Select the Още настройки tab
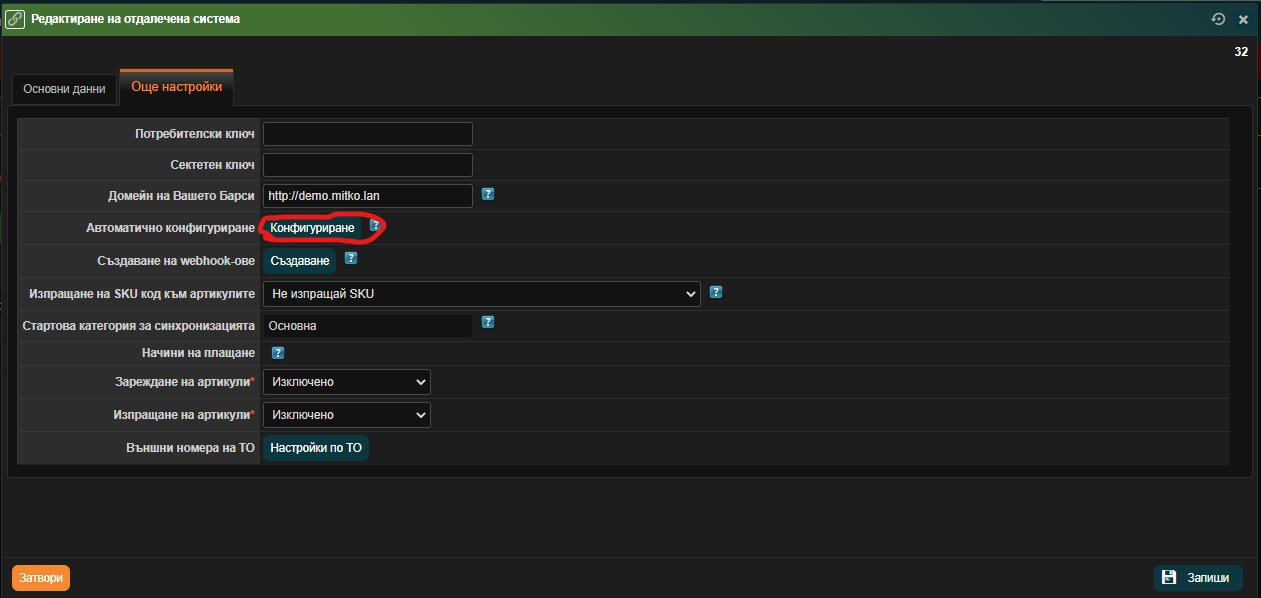This screenshot has height=598, width=1261. [x=177, y=87]
